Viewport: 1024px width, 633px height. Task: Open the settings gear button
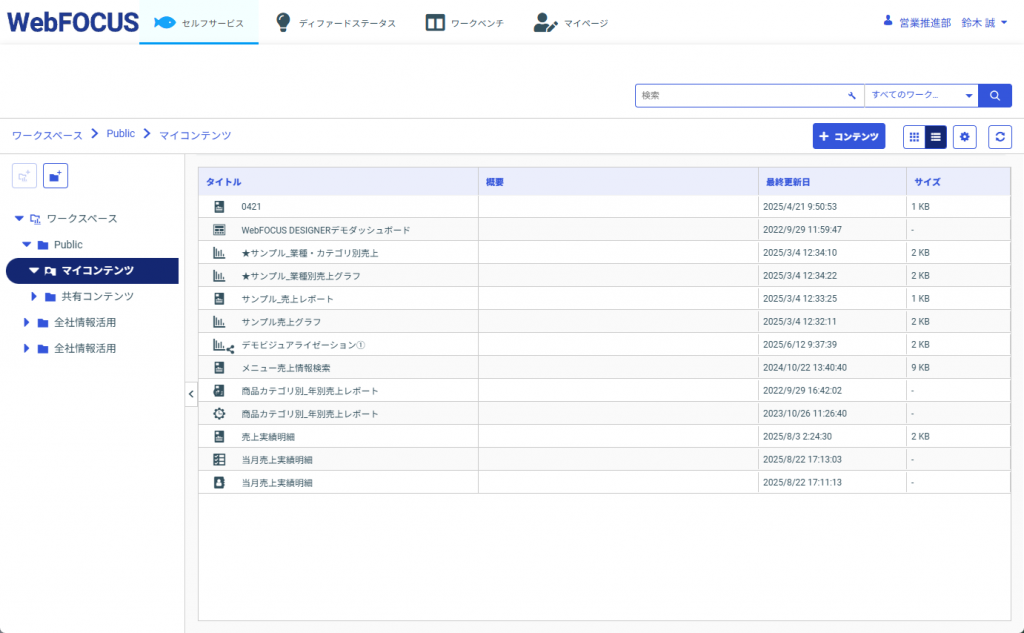(964, 137)
